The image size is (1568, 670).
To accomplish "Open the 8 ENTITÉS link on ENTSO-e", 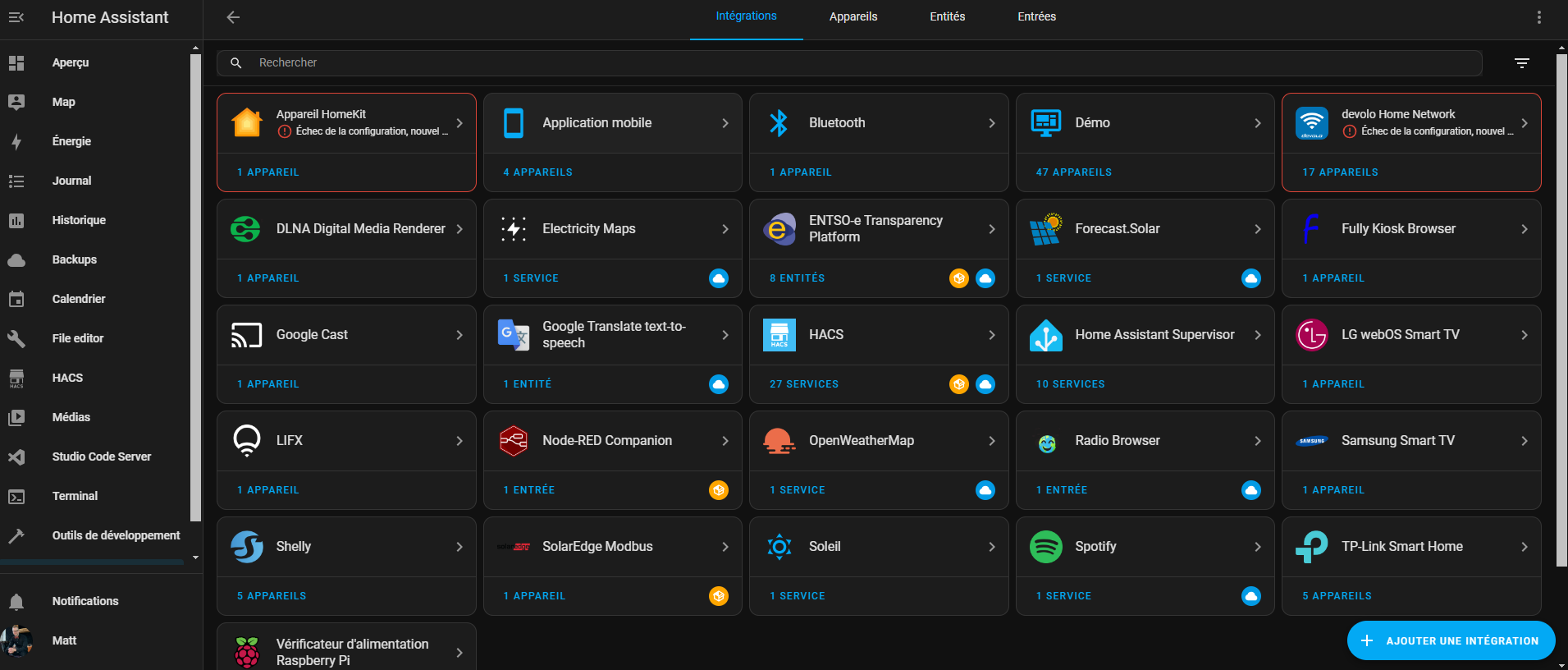I will tap(798, 278).
